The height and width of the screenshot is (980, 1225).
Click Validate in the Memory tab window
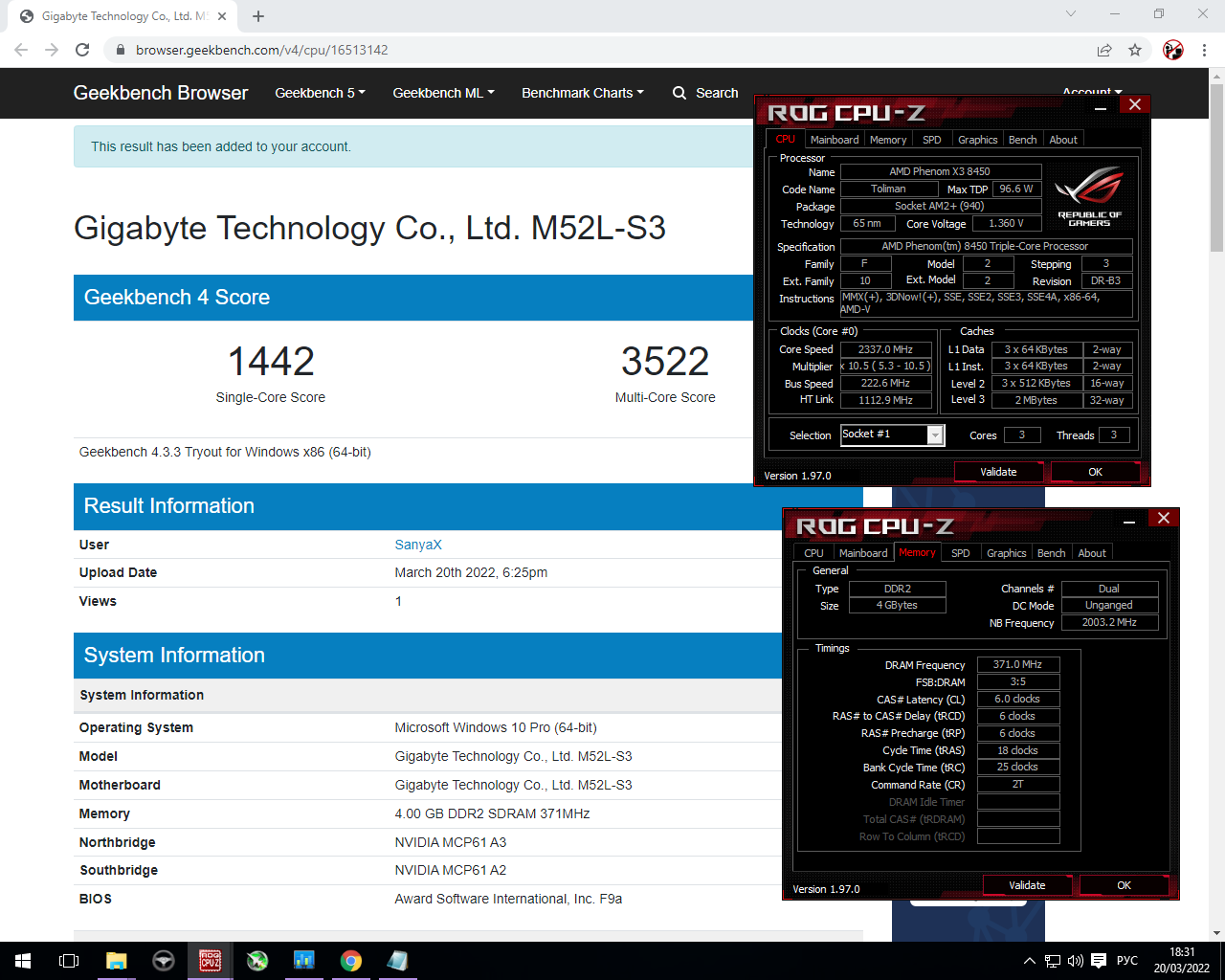[x=1027, y=885]
